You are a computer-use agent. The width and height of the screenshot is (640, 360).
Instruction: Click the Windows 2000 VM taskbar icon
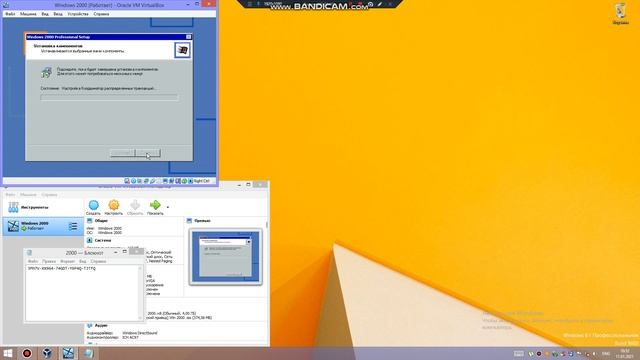pyautogui.click(x=68, y=353)
